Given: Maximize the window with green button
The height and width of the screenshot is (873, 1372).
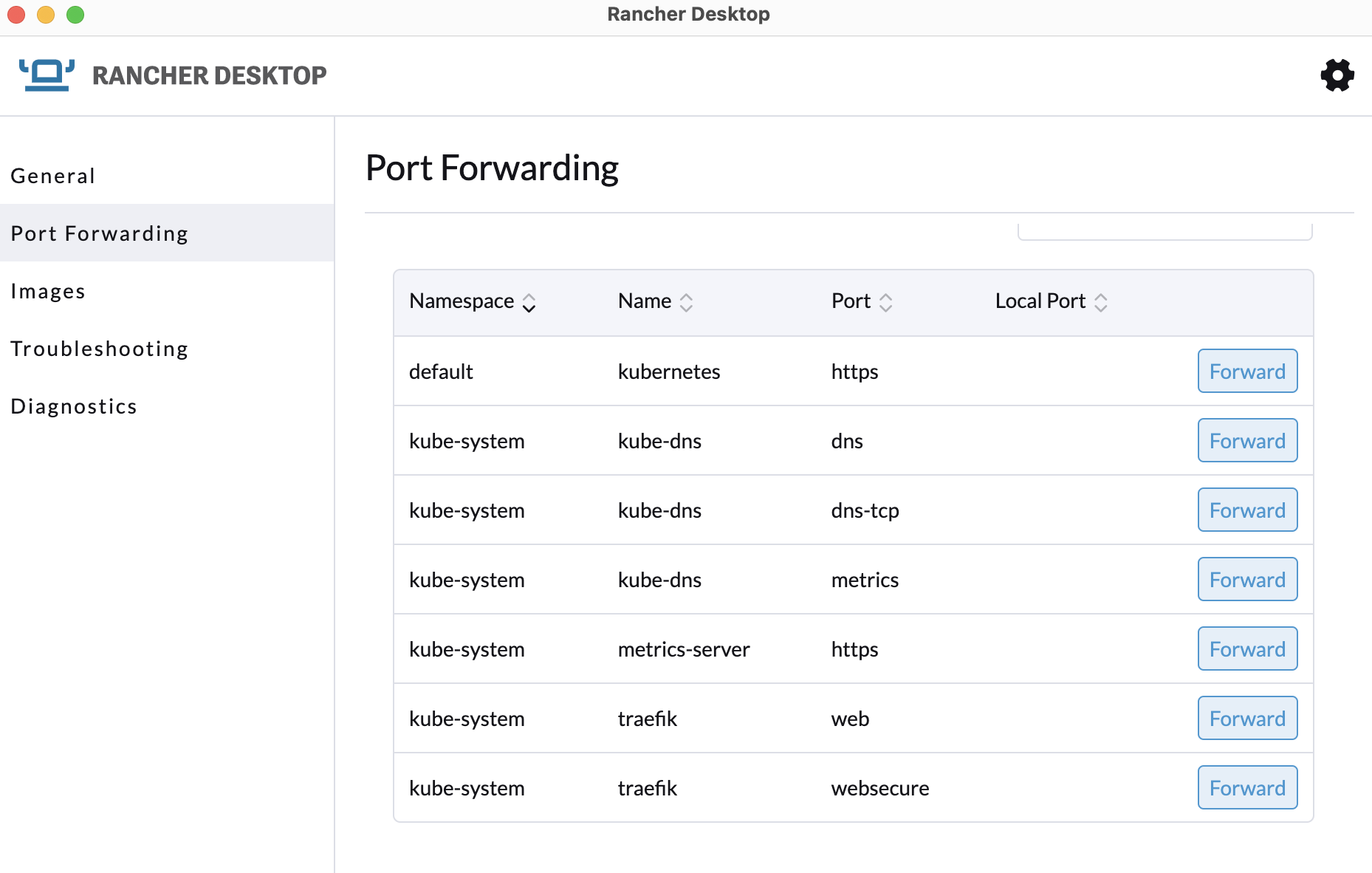Looking at the screenshot, I should click(75, 14).
